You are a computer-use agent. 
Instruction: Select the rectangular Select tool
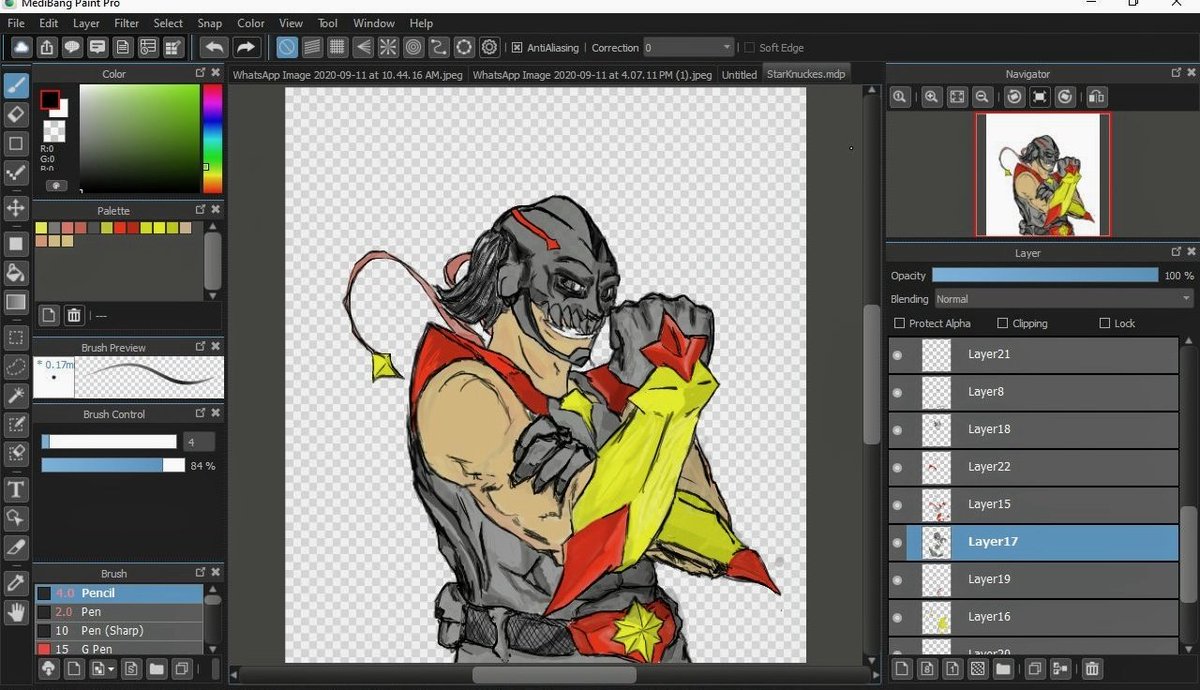click(x=16, y=337)
